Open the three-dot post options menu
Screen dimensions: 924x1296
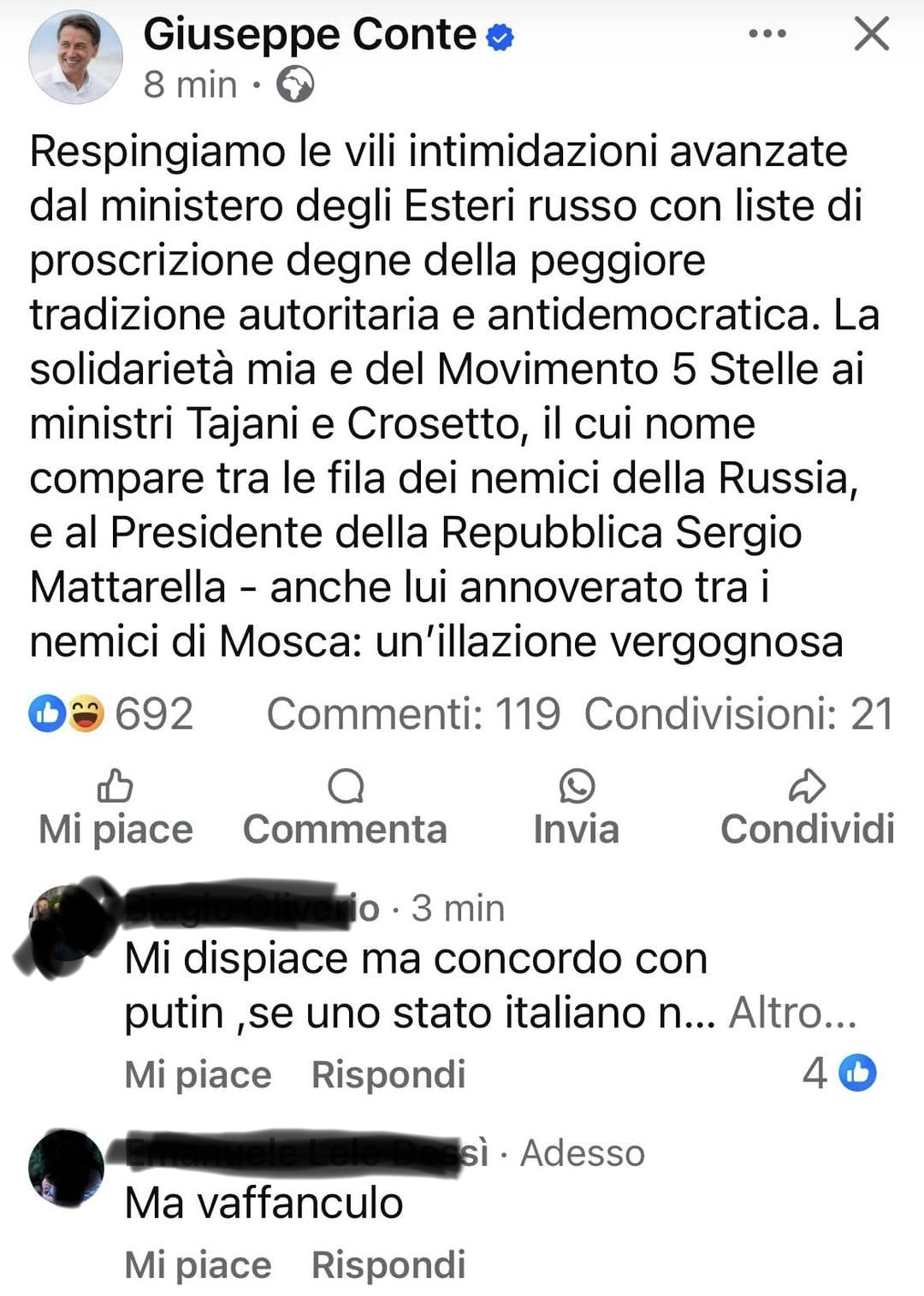pos(767,34)
